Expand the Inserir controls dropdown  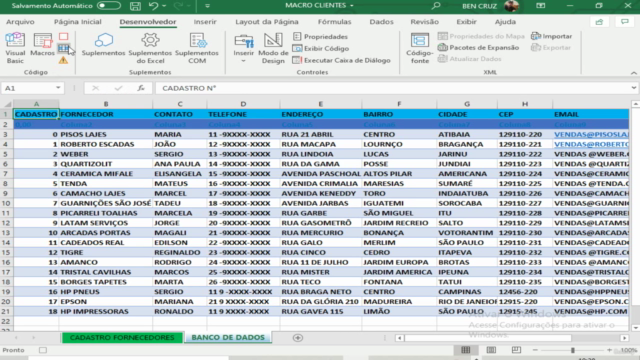pos(244,61)
